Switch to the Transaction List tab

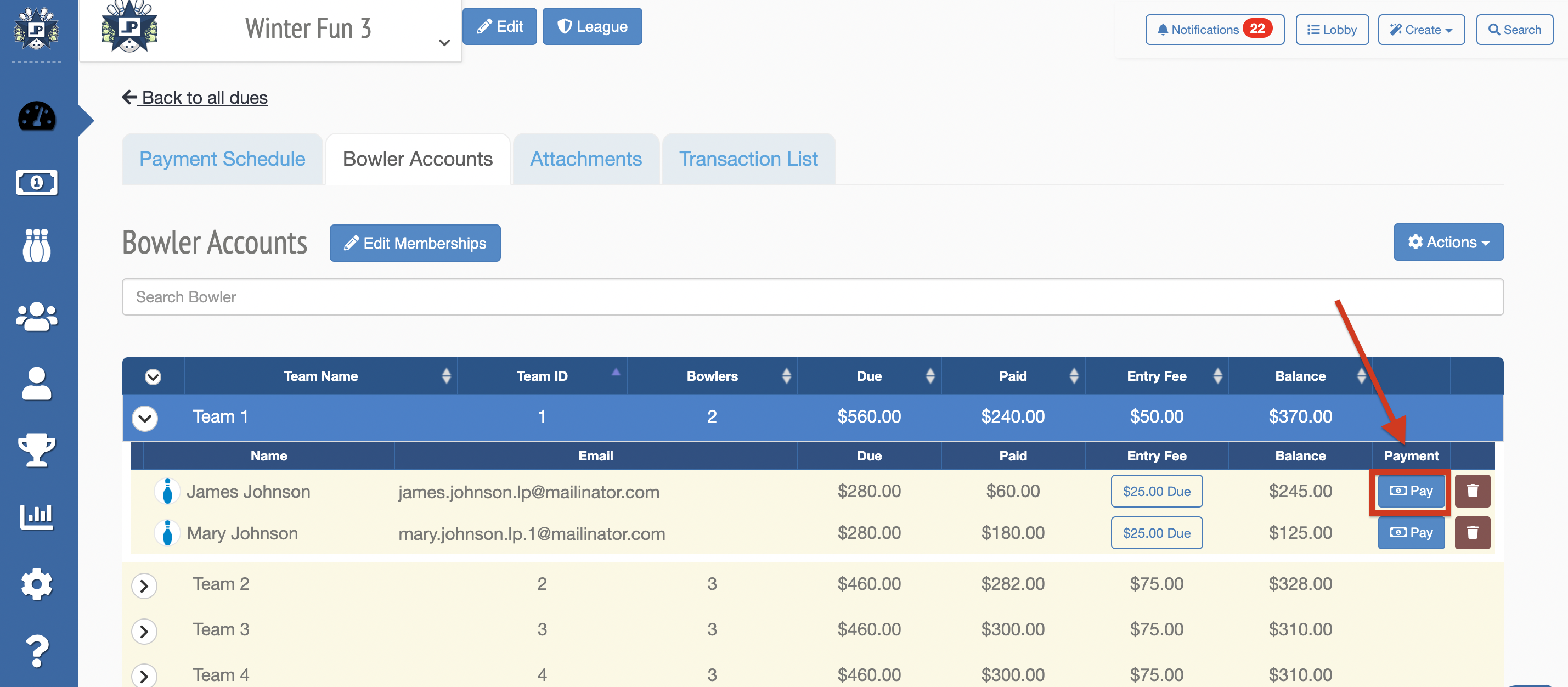tap(748, 159)
